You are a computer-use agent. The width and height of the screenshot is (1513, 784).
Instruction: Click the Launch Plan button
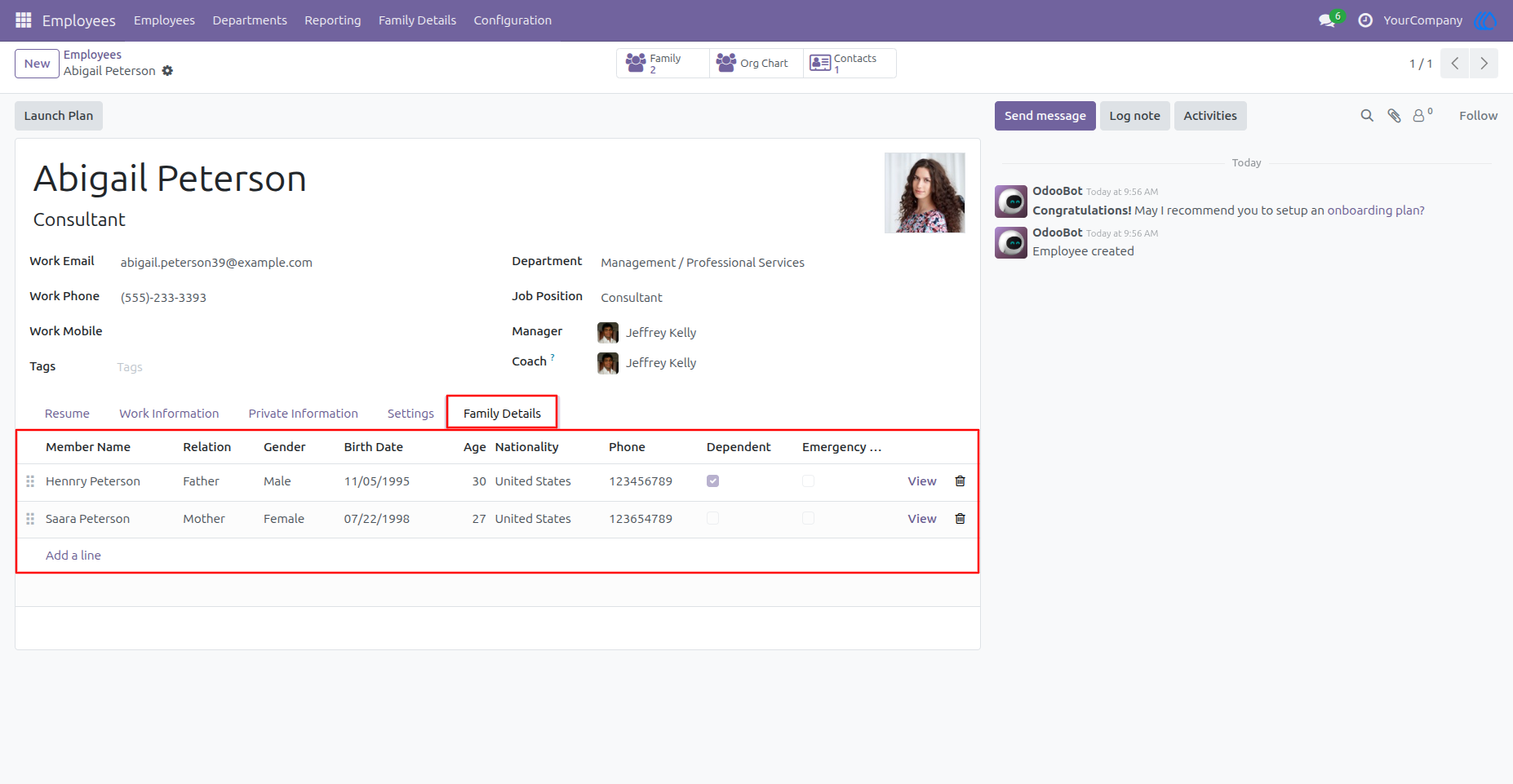(x=59, y=116)
